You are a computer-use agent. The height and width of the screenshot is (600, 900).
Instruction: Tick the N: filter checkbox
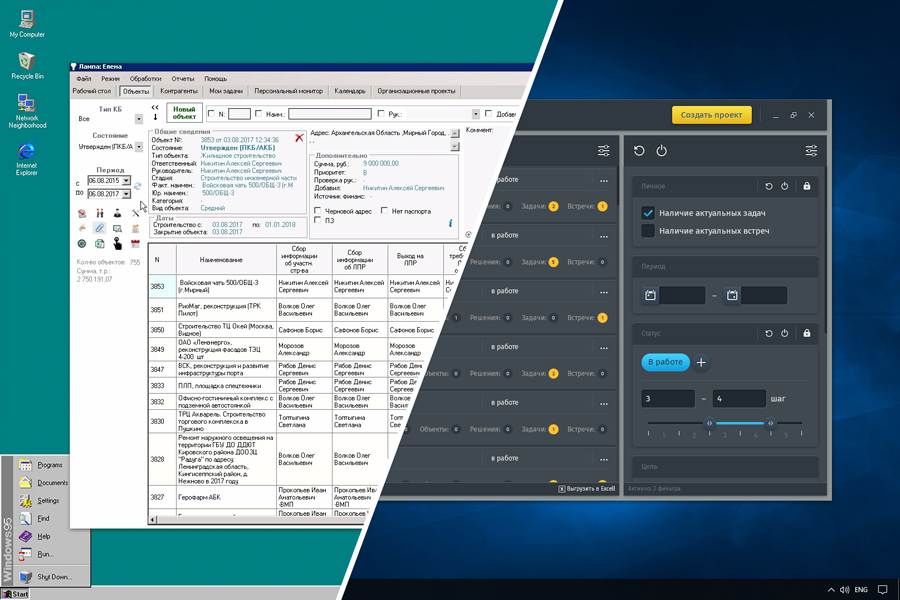coord(211,114)
